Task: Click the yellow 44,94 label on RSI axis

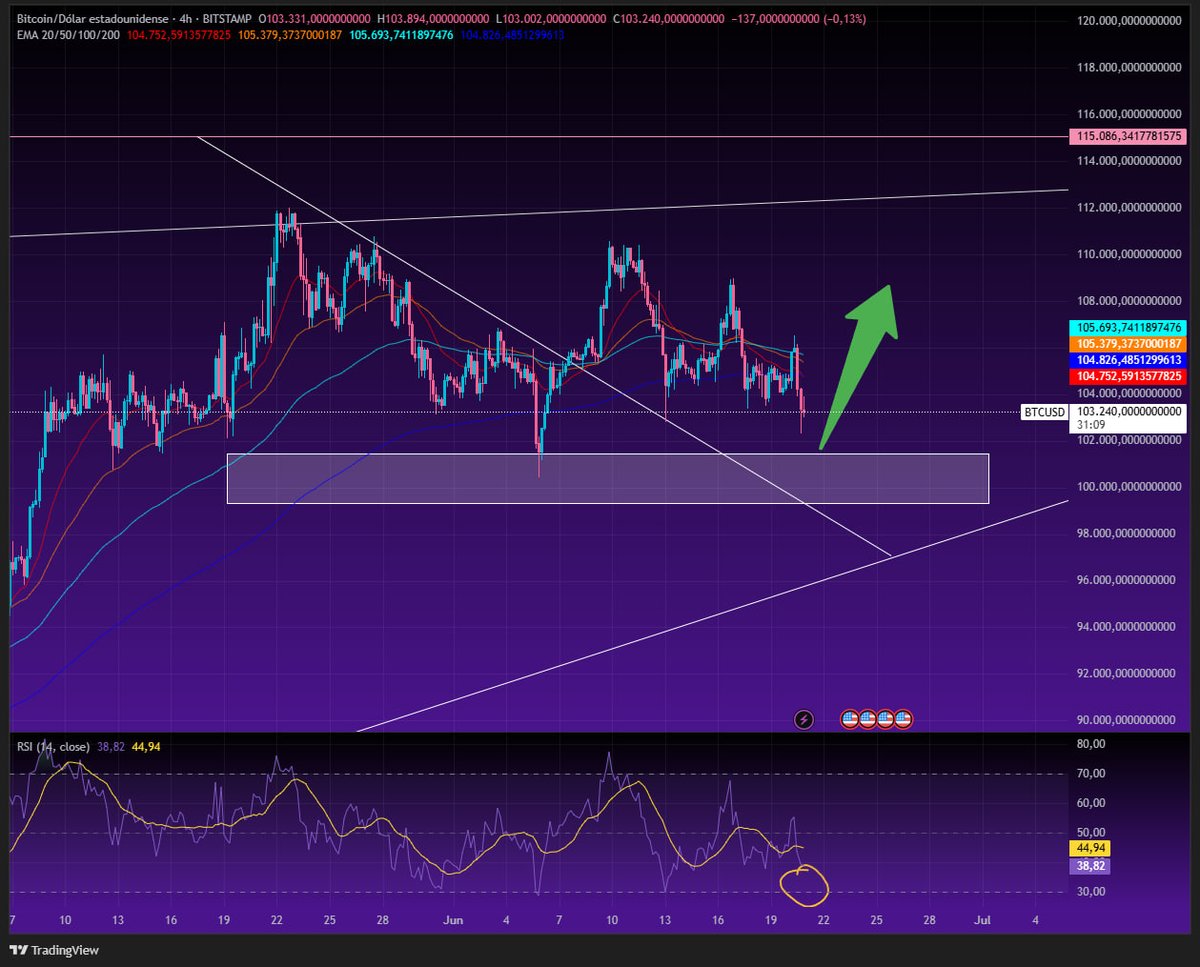Action: tap(1092, 848)
